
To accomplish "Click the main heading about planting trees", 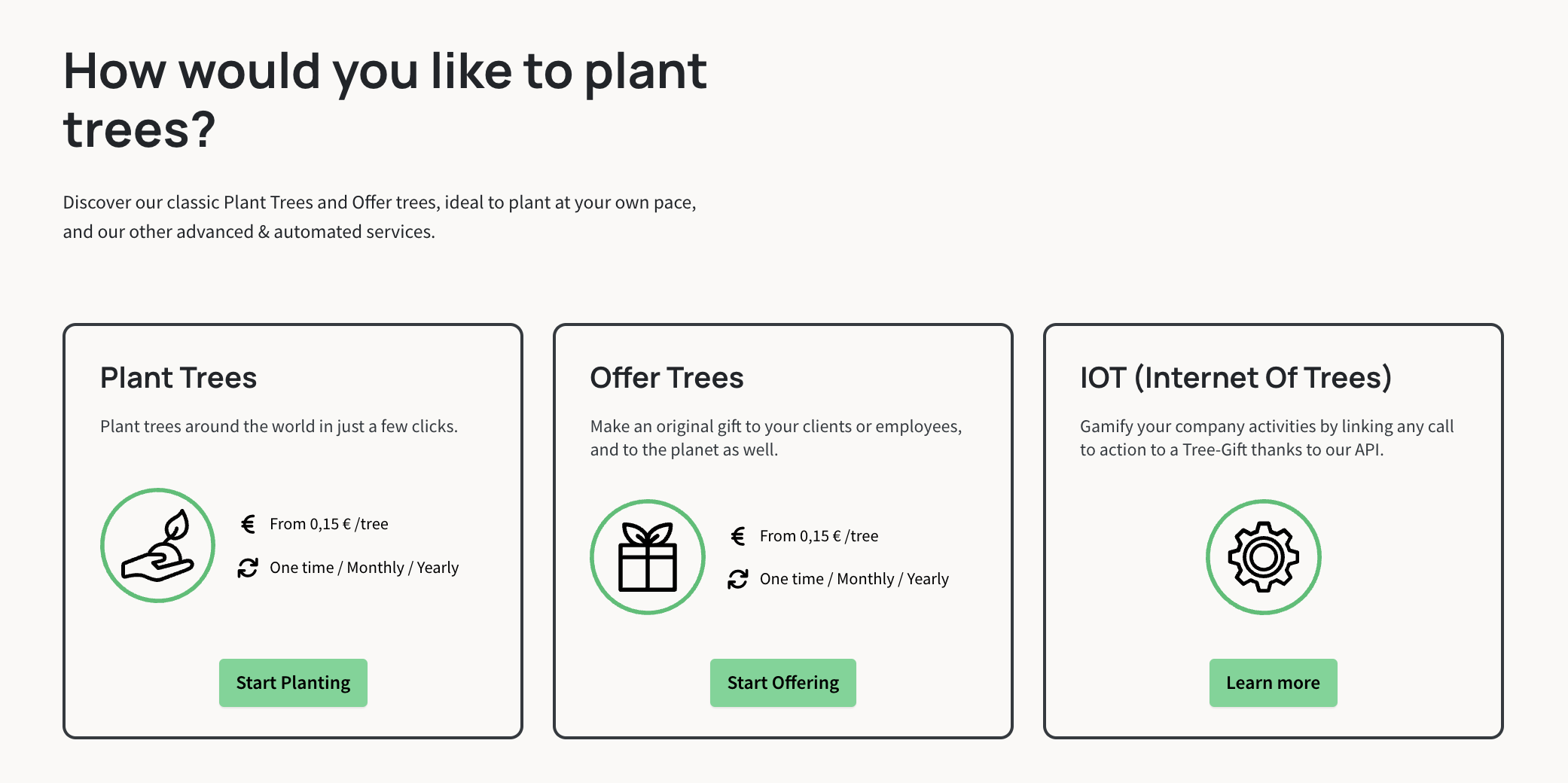I will 385,100.
